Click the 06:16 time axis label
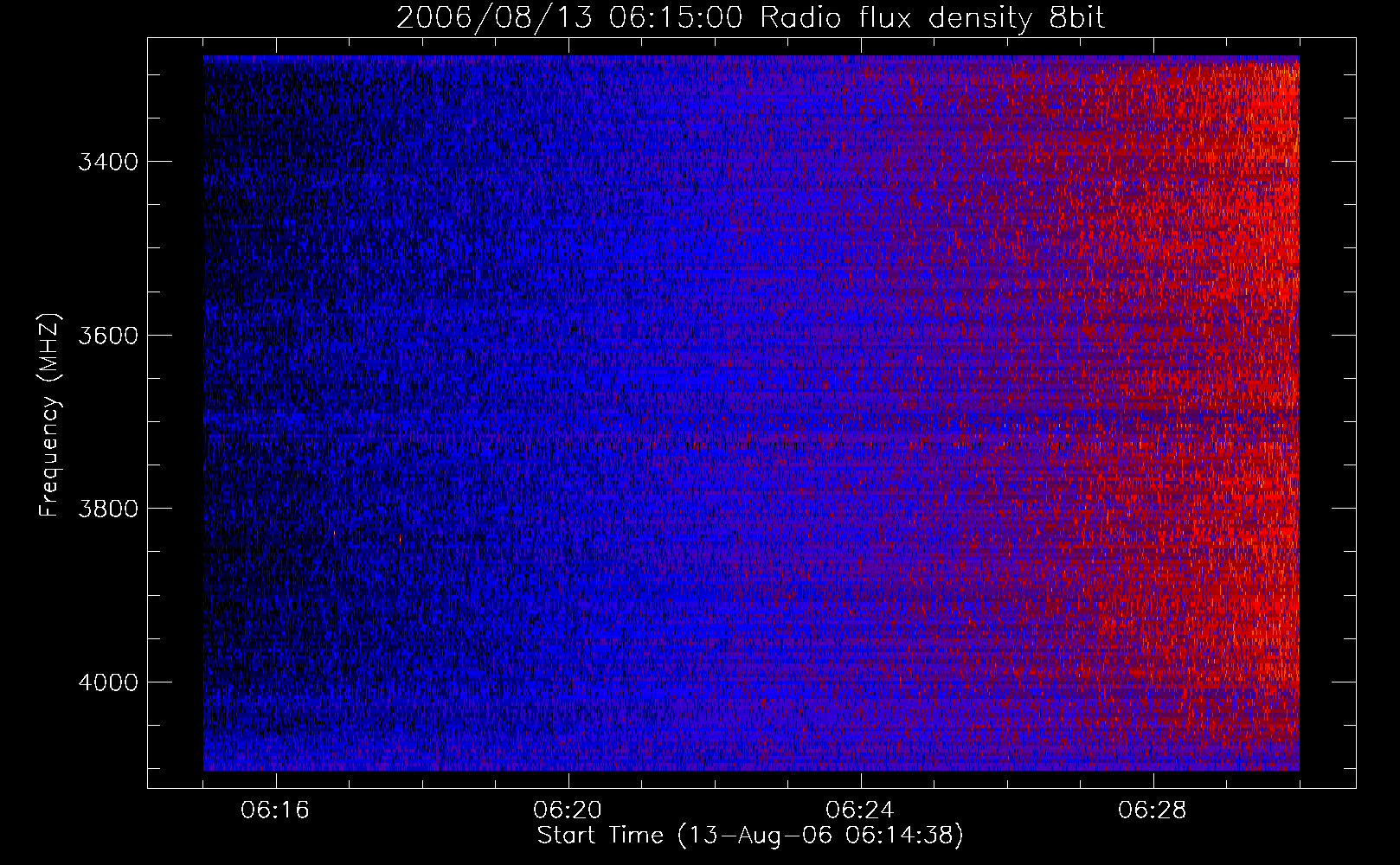Image resolution: width=1400 pixels, height=865 pixels. tap(275, 811)
